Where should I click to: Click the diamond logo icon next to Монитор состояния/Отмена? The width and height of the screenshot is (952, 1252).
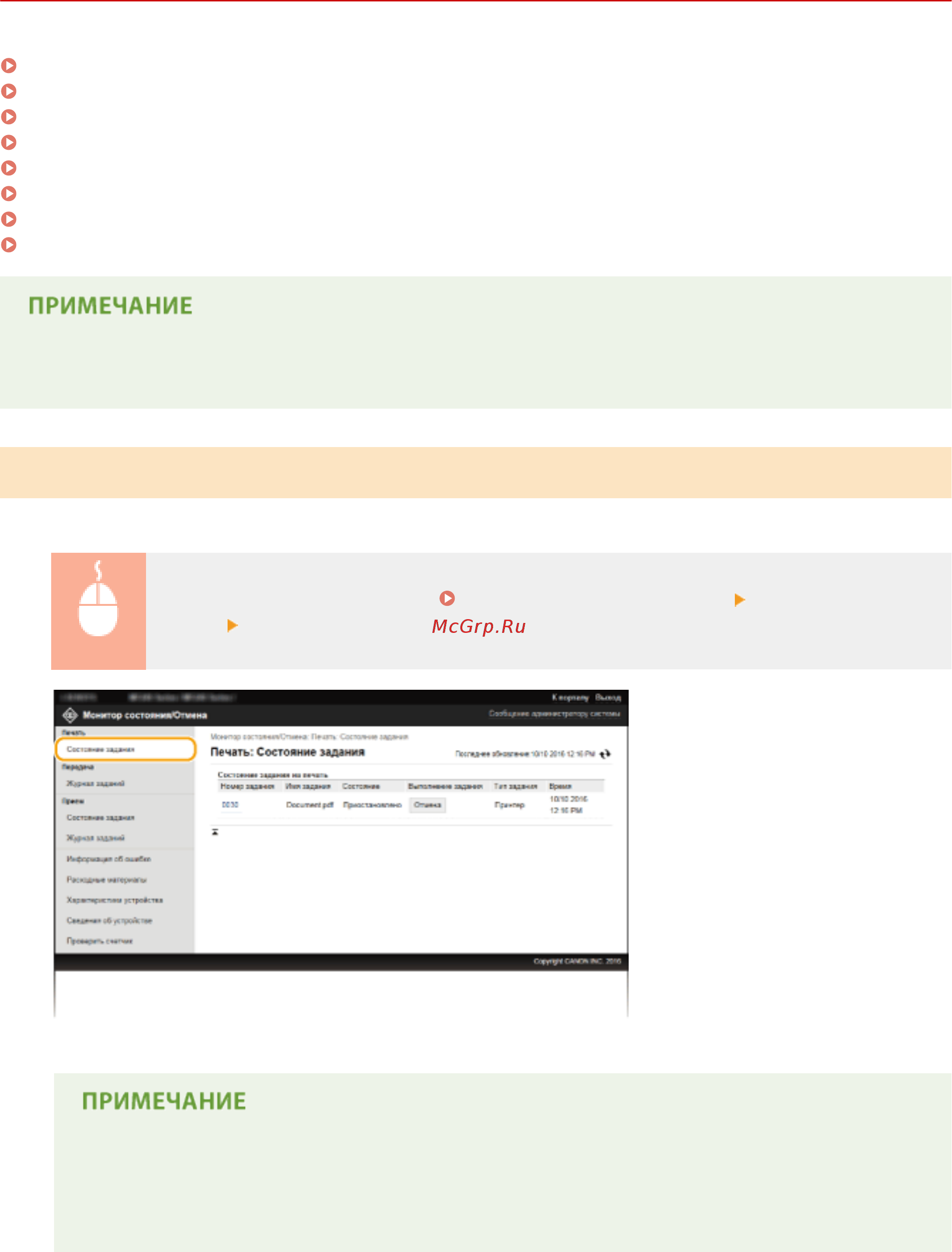(70, 715)
